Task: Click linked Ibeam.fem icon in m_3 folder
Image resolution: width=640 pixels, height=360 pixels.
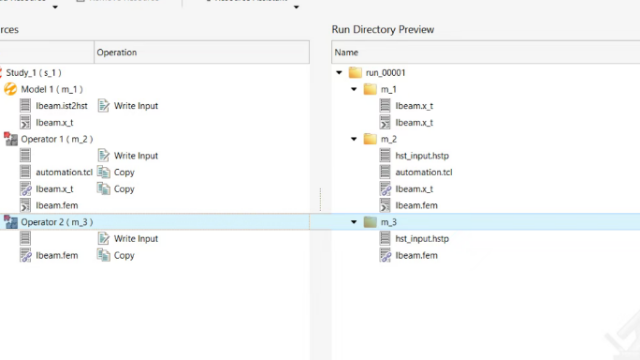Action: [385, 255]
